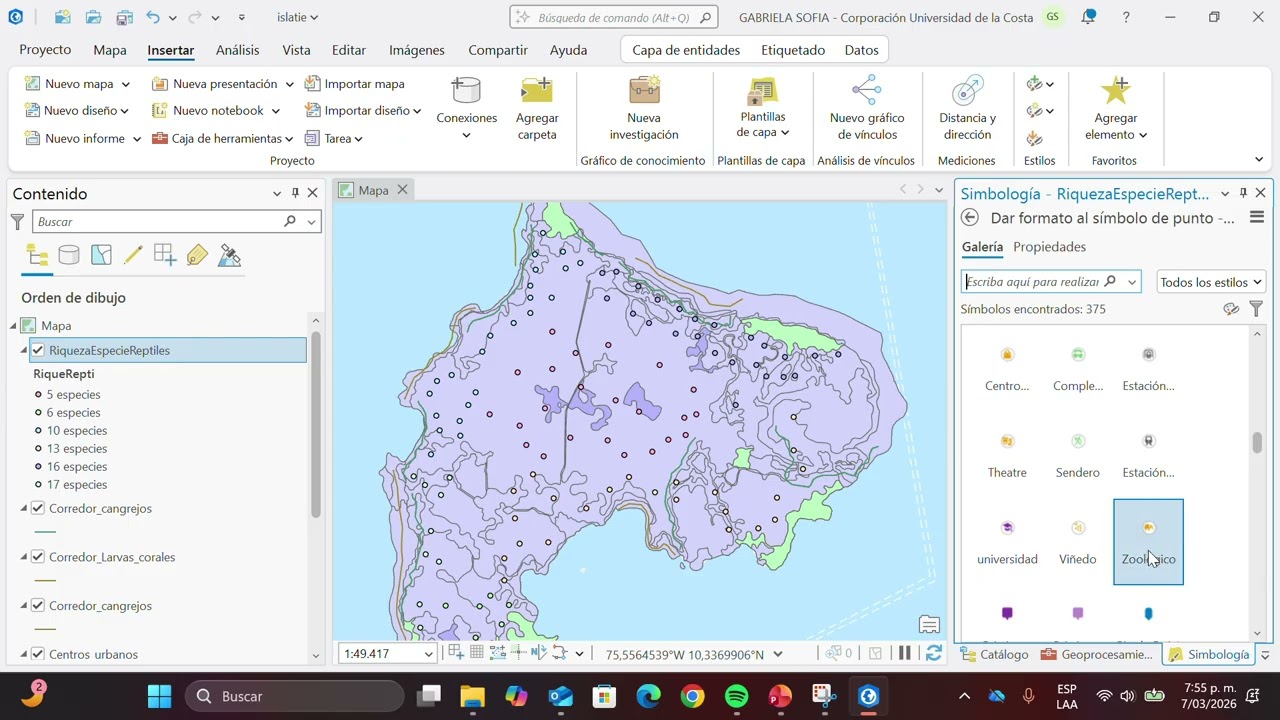Viewport: 1280px width, 720px height.
Task: Expand the Nuevo mapa dropdown arrow
Action: coord(124,84)
